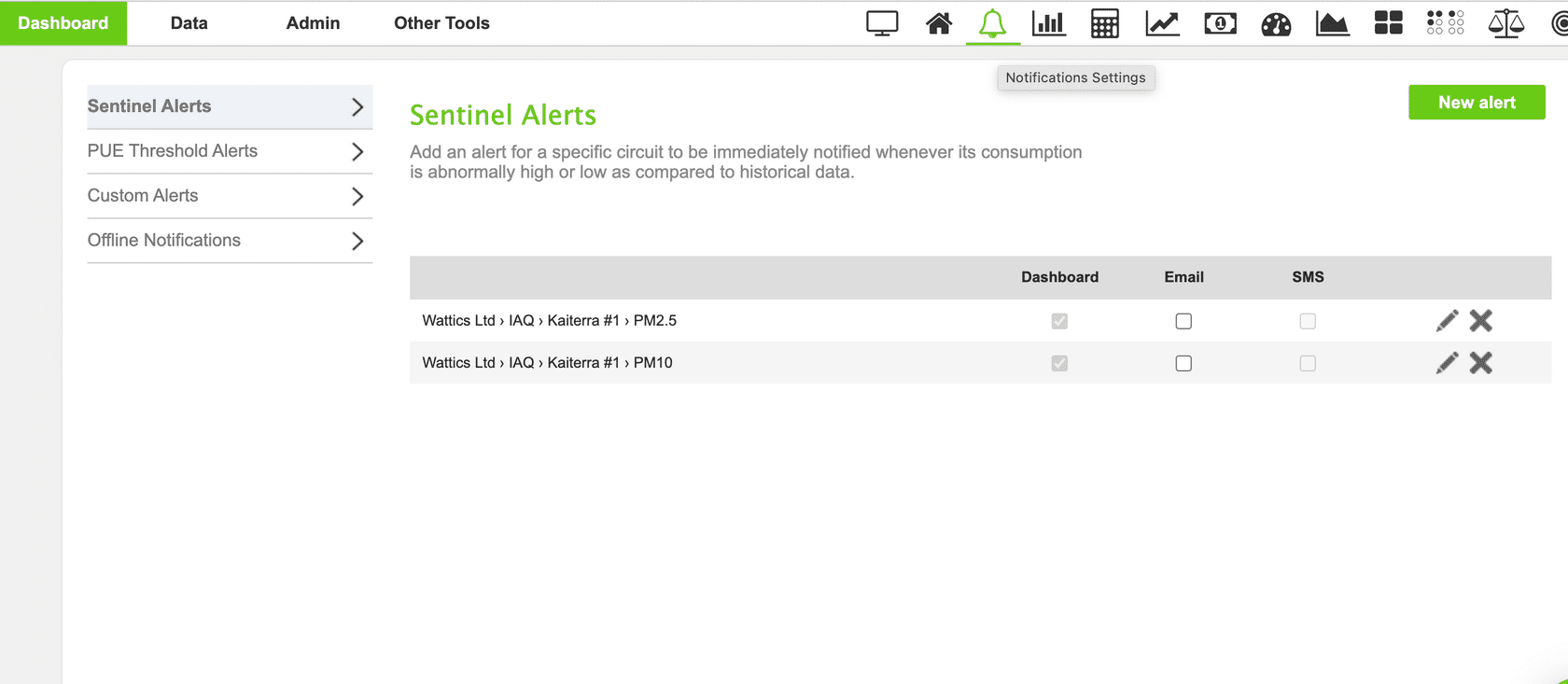The width and height of the screenshot is (1568, 684).
Task: Open the bar chart analysis icon
Action: (1049, 23)
